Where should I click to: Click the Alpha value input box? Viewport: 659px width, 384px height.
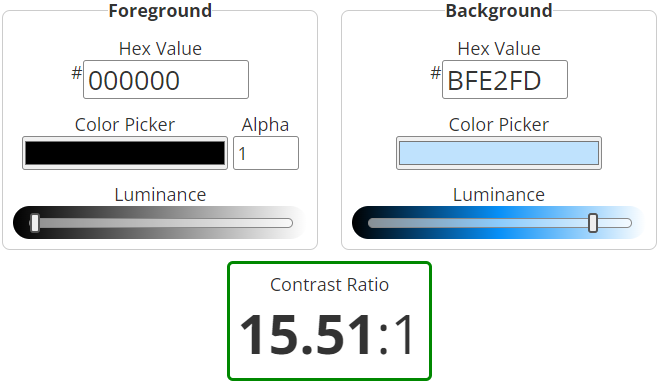[x=266, y=153]
